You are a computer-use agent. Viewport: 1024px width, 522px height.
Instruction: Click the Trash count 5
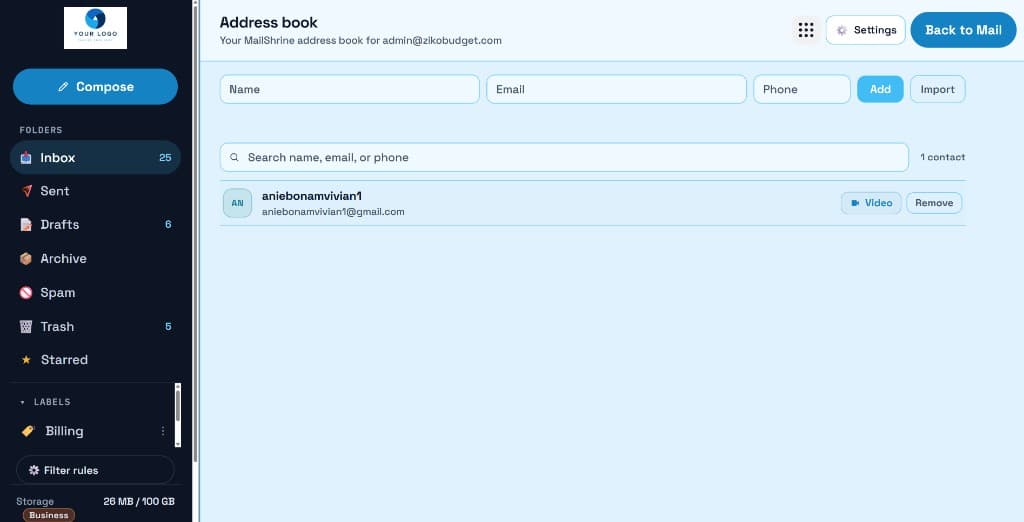coord(168,326)
